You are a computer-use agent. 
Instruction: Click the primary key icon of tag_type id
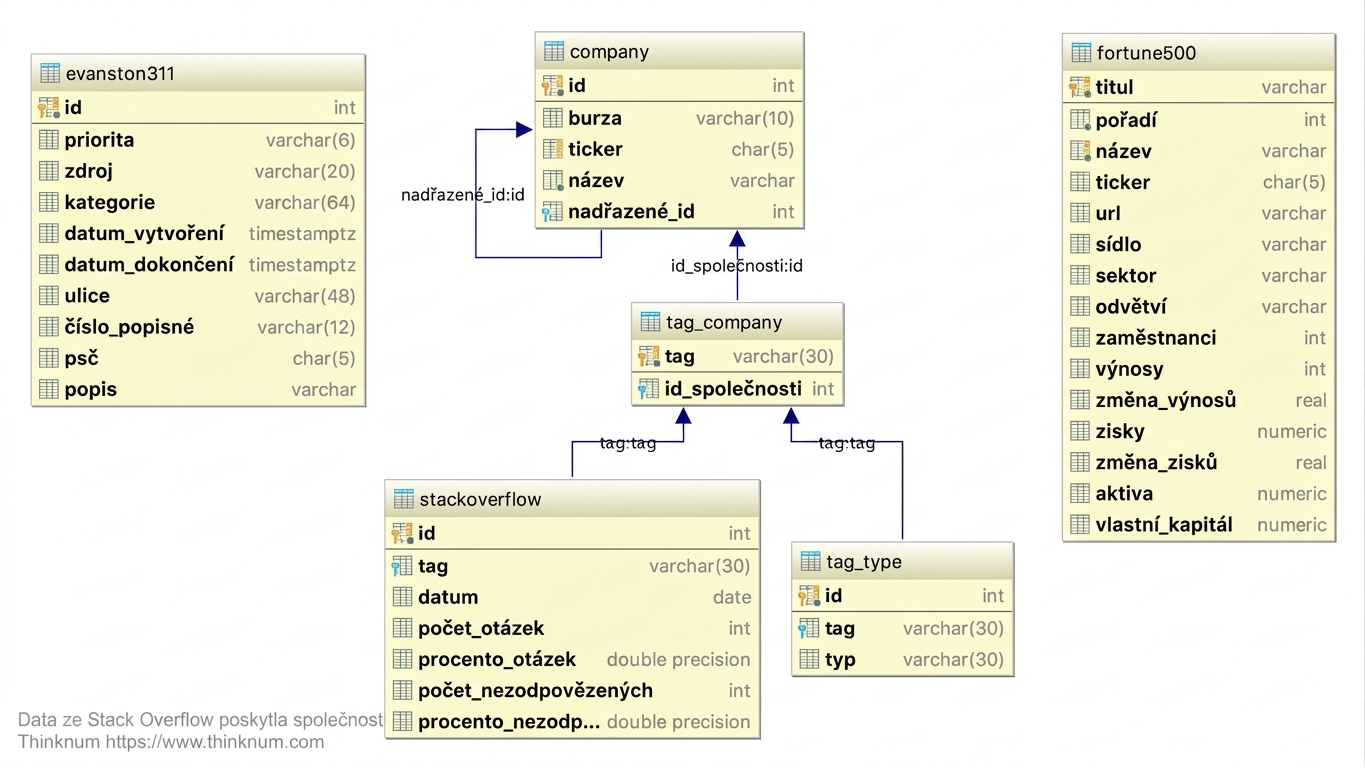point(809,596)
